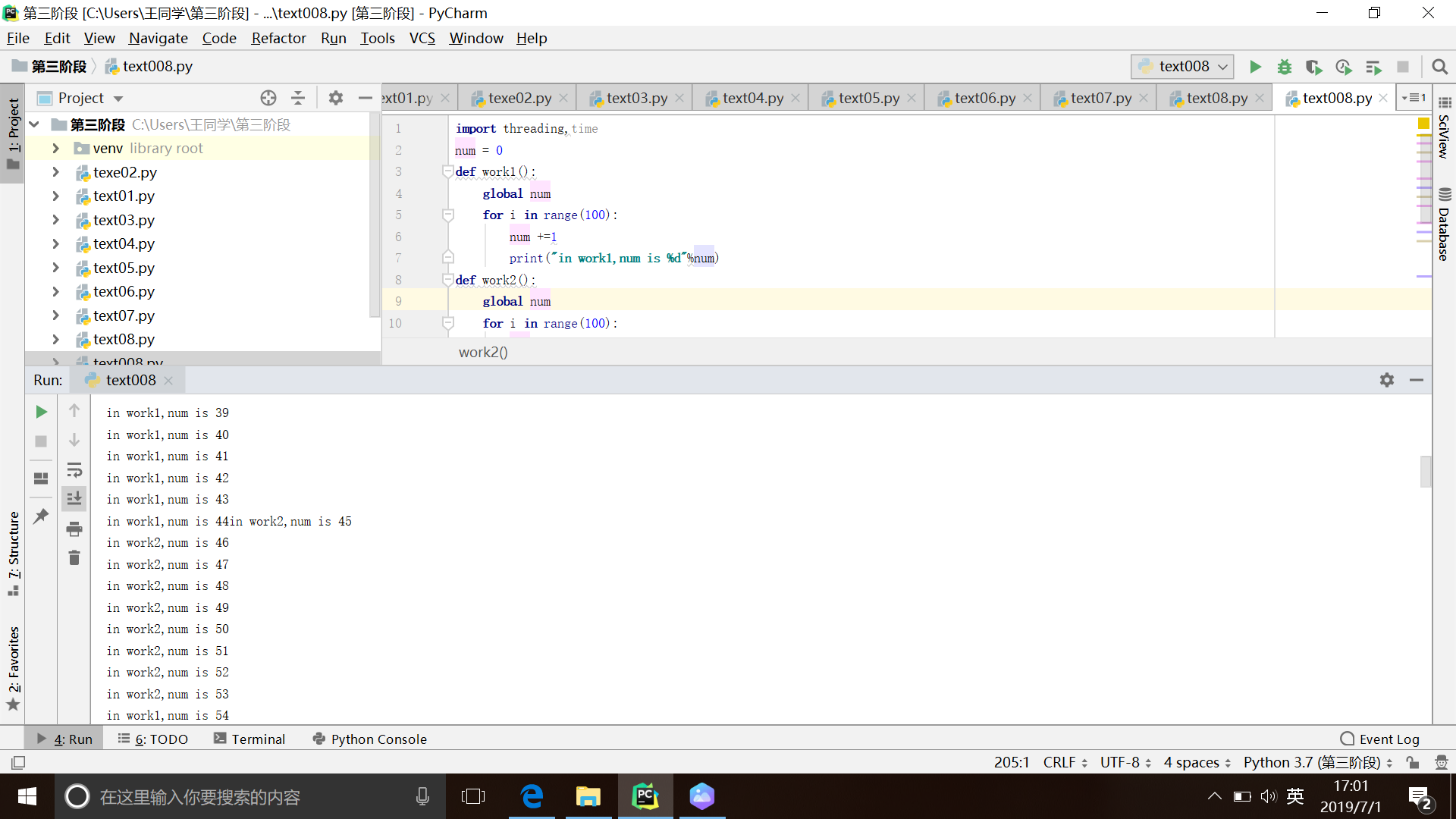Toggle scroll to end in Run console
This screenshot has width=1456, height=819.
point(74,499)
